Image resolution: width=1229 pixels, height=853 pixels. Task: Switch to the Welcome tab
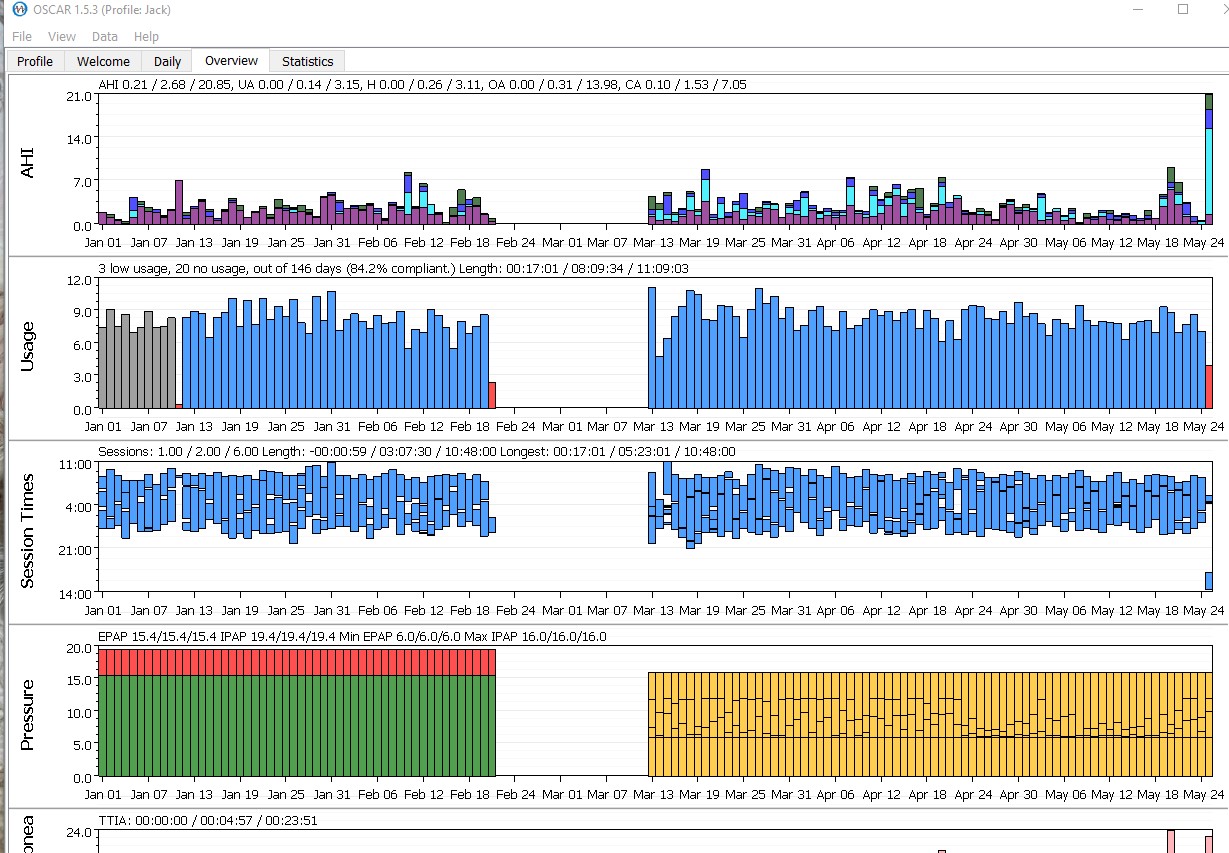[103, 61]
